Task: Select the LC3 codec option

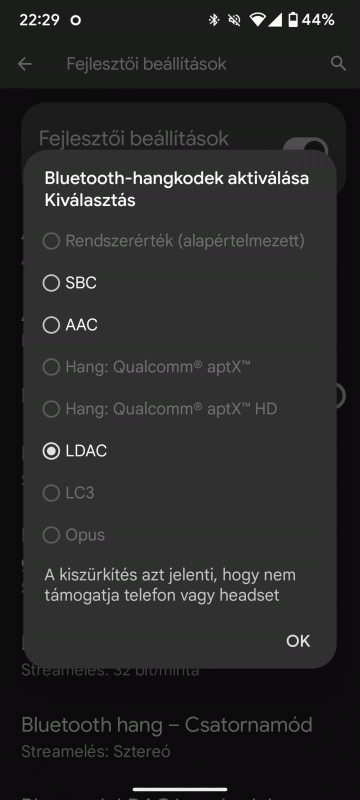Action: click(68, 493)
